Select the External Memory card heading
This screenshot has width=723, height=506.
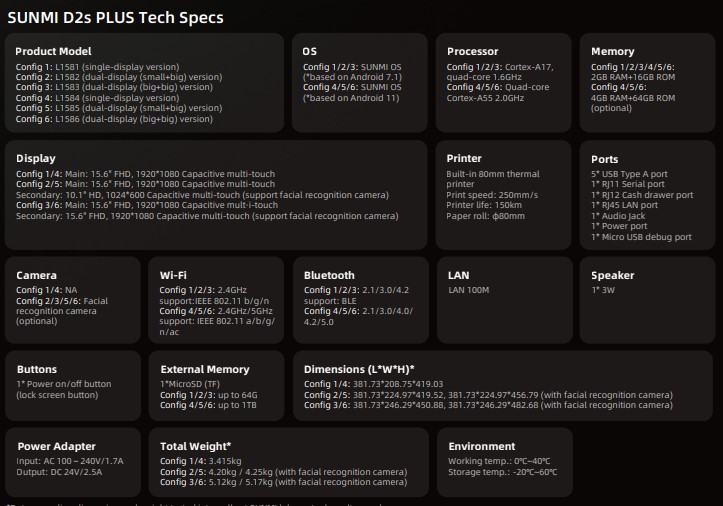205,369
